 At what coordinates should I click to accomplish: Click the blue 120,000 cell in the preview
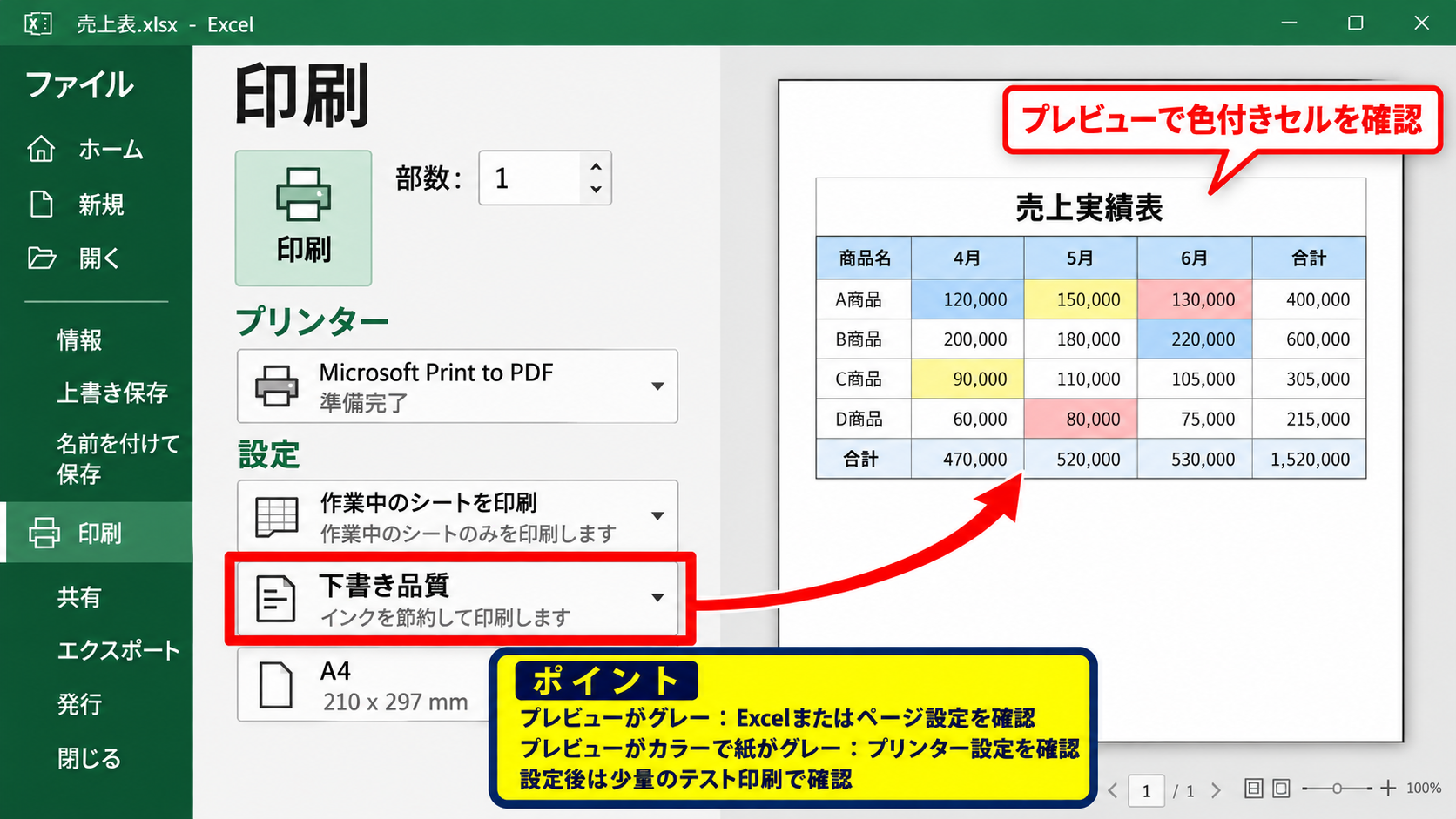pos(967,299)
